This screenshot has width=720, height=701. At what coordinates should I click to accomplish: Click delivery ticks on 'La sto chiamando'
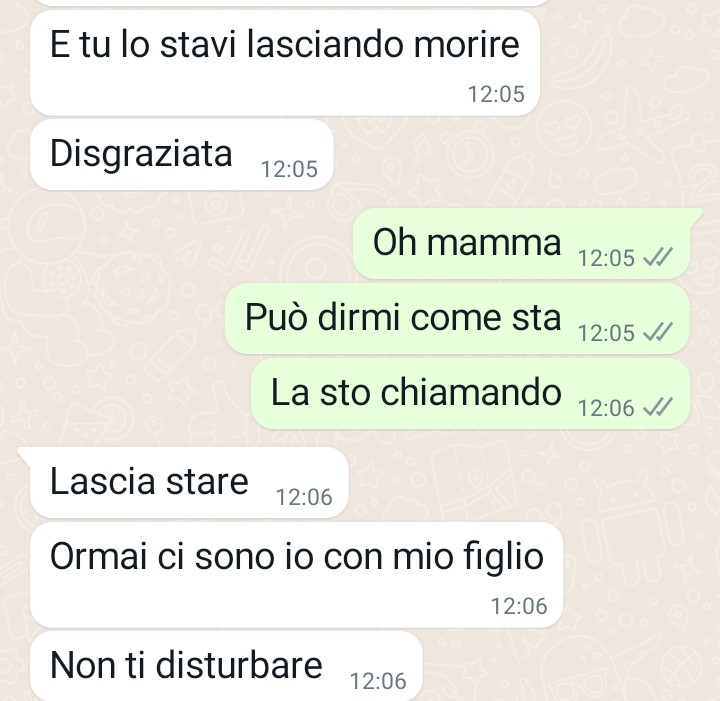pos(658,408)
